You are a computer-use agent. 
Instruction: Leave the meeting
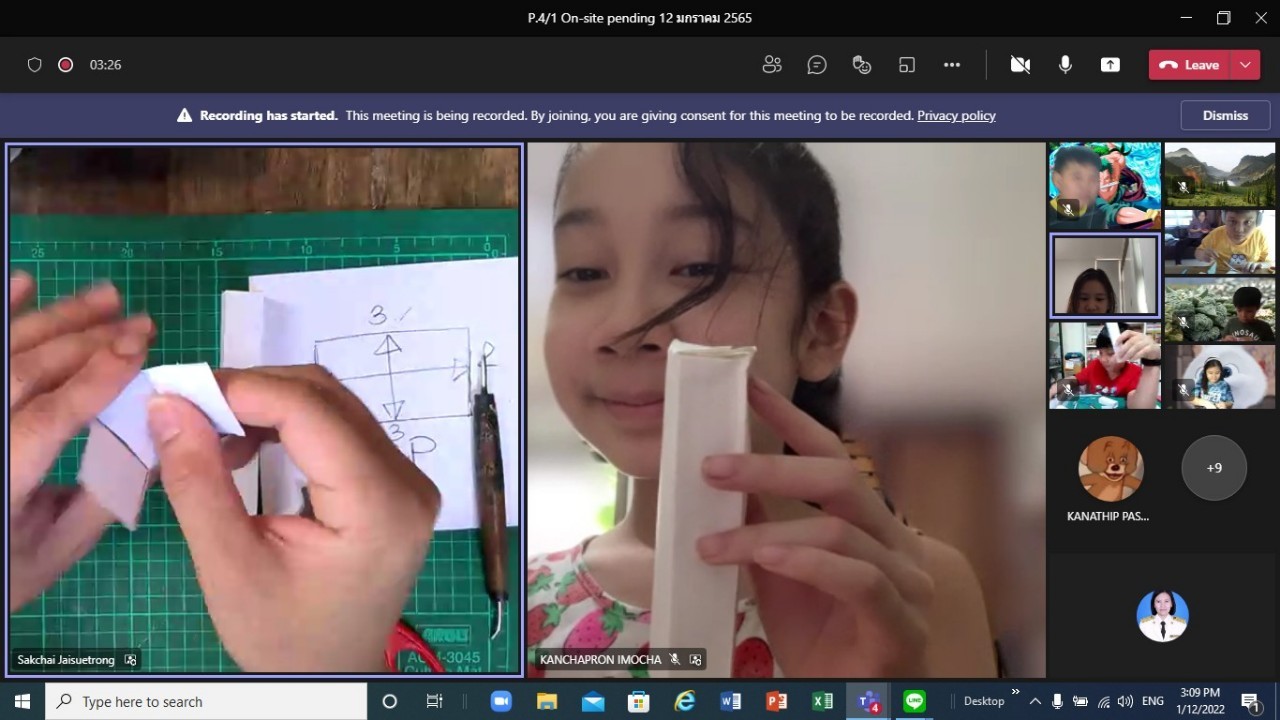tap(1189, 65)
